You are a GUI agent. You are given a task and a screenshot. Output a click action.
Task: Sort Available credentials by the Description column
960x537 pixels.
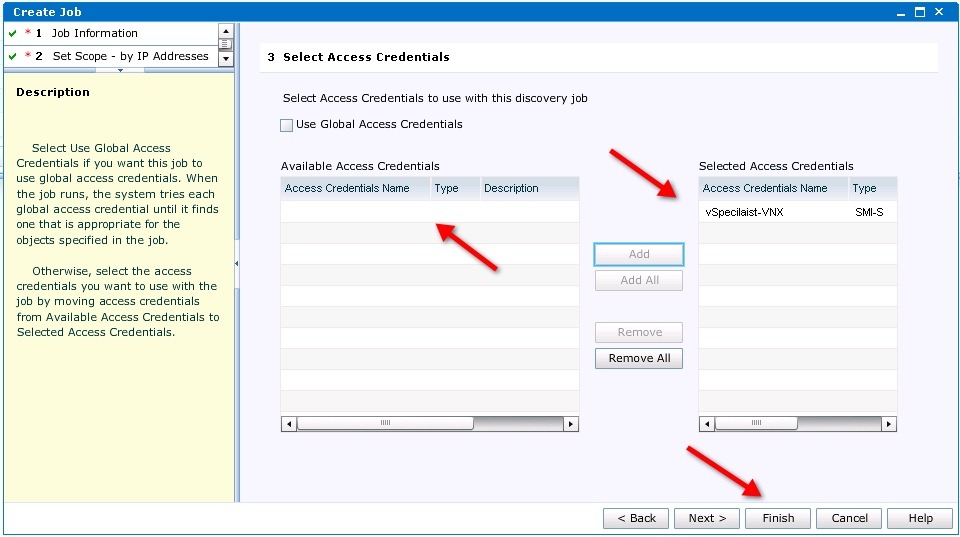[x=511, y=188]
